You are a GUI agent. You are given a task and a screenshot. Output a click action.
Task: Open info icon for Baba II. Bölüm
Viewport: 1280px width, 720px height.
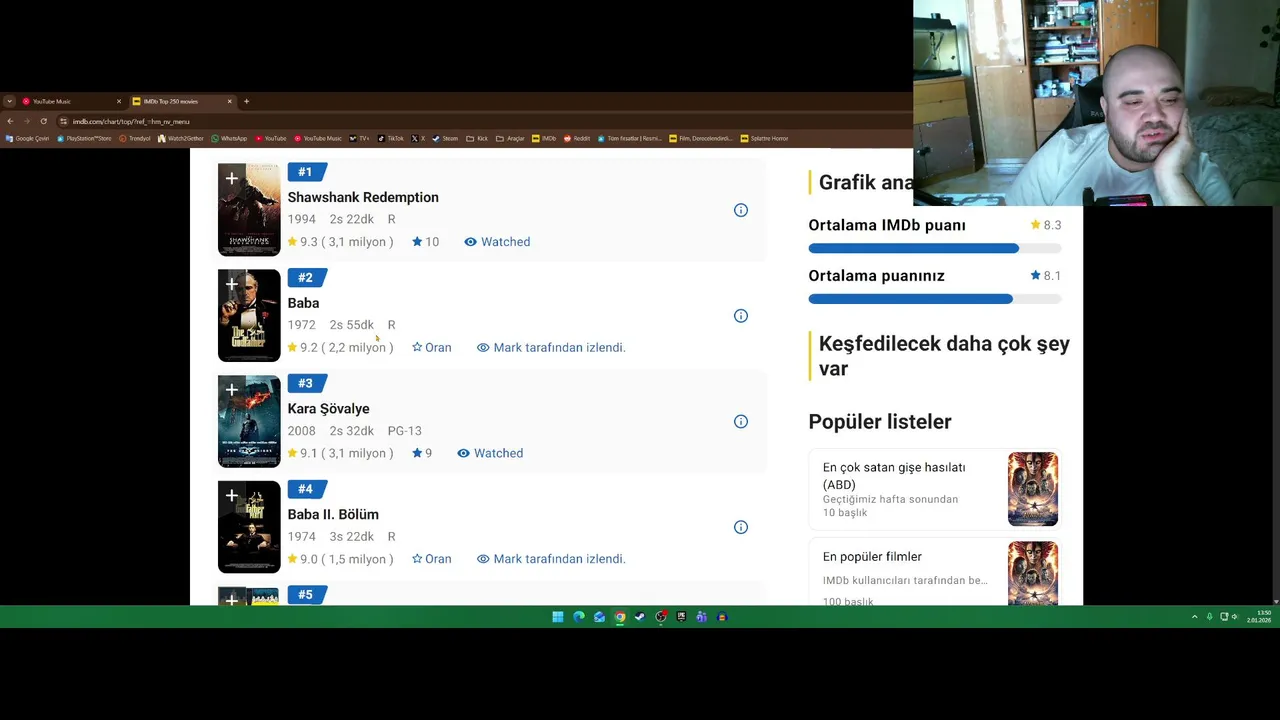point(741,527)
